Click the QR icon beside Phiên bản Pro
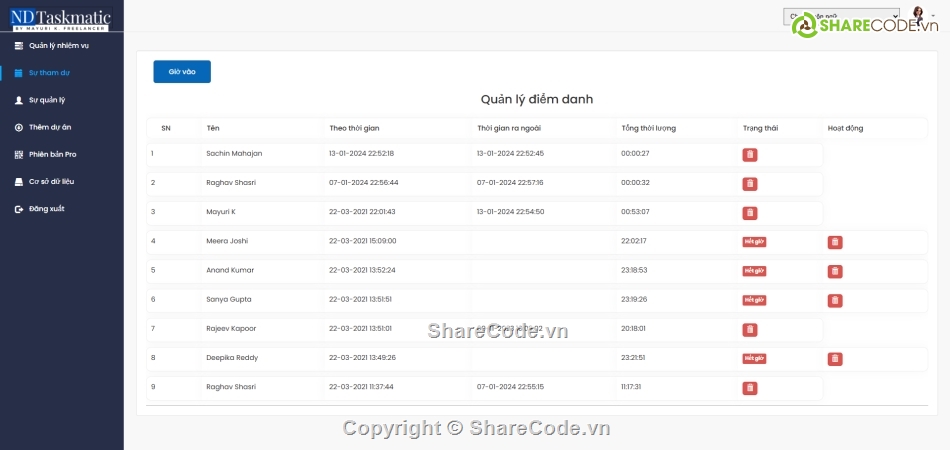950x450 pixels. tap(18, 154)
